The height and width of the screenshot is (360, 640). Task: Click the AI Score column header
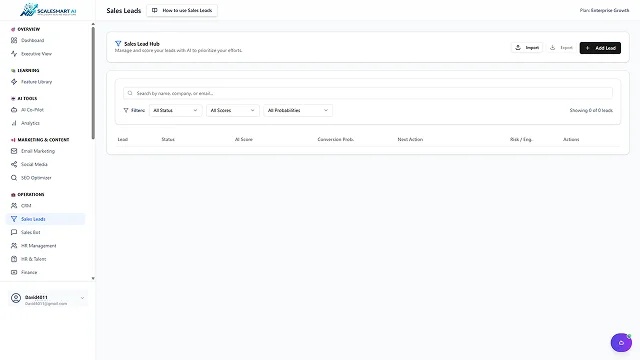pyautogui.click(x=244, y=140)
